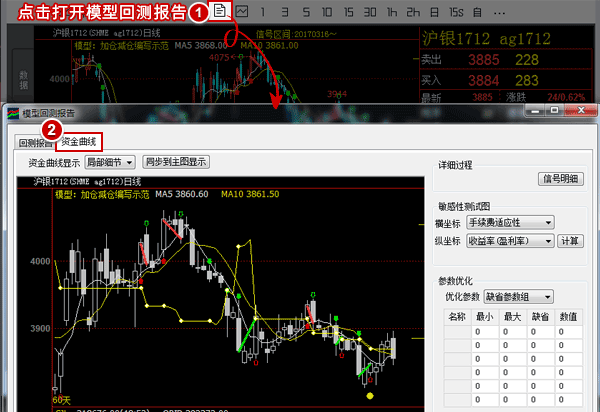
Task: Click the 信号明细 button
Action: (559, 179)
